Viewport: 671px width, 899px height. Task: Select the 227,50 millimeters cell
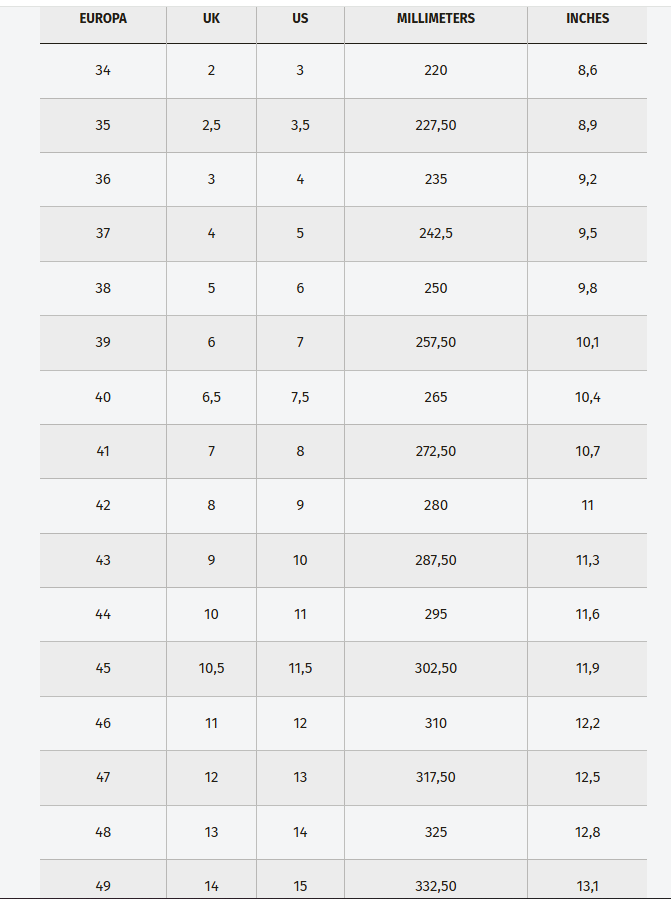tap(436, 125)
